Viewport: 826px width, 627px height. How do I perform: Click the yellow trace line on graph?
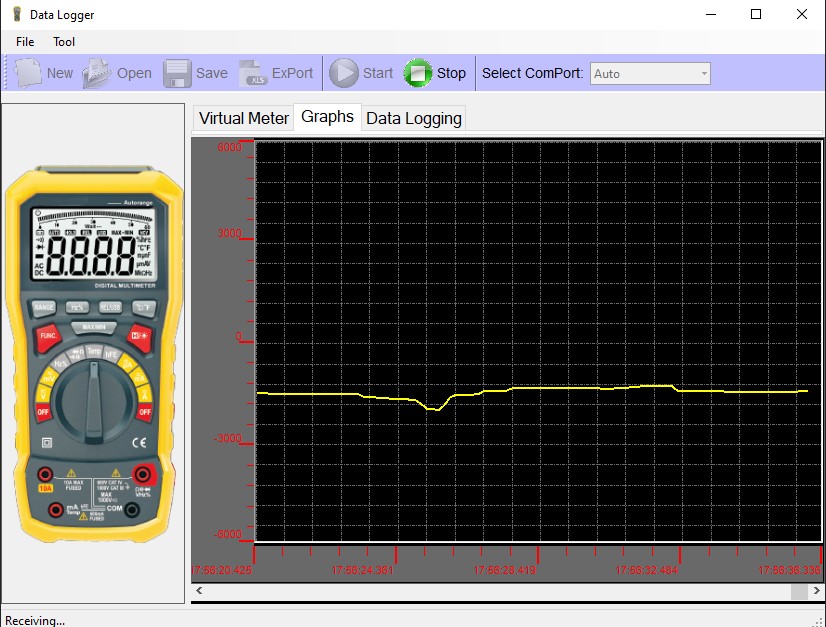pos(560,388)
